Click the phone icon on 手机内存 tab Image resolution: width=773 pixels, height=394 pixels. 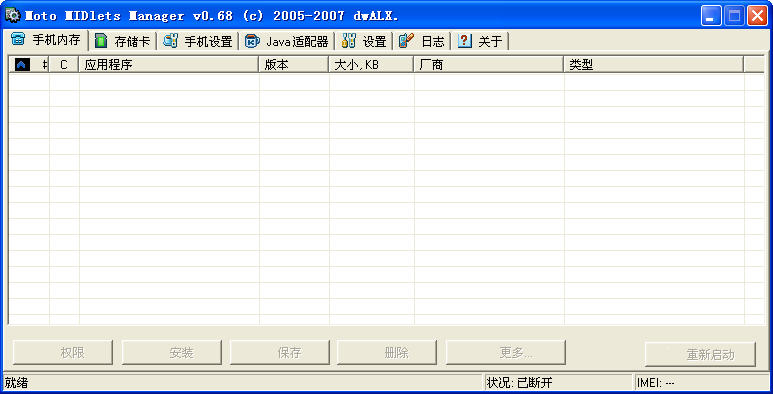point(18,40)
